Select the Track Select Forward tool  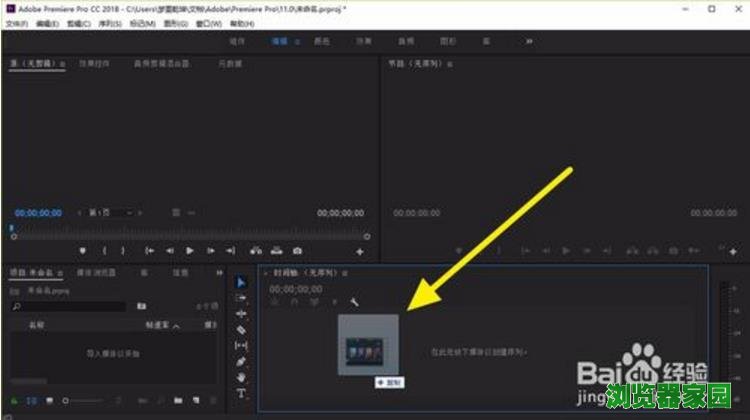point(241,298)
